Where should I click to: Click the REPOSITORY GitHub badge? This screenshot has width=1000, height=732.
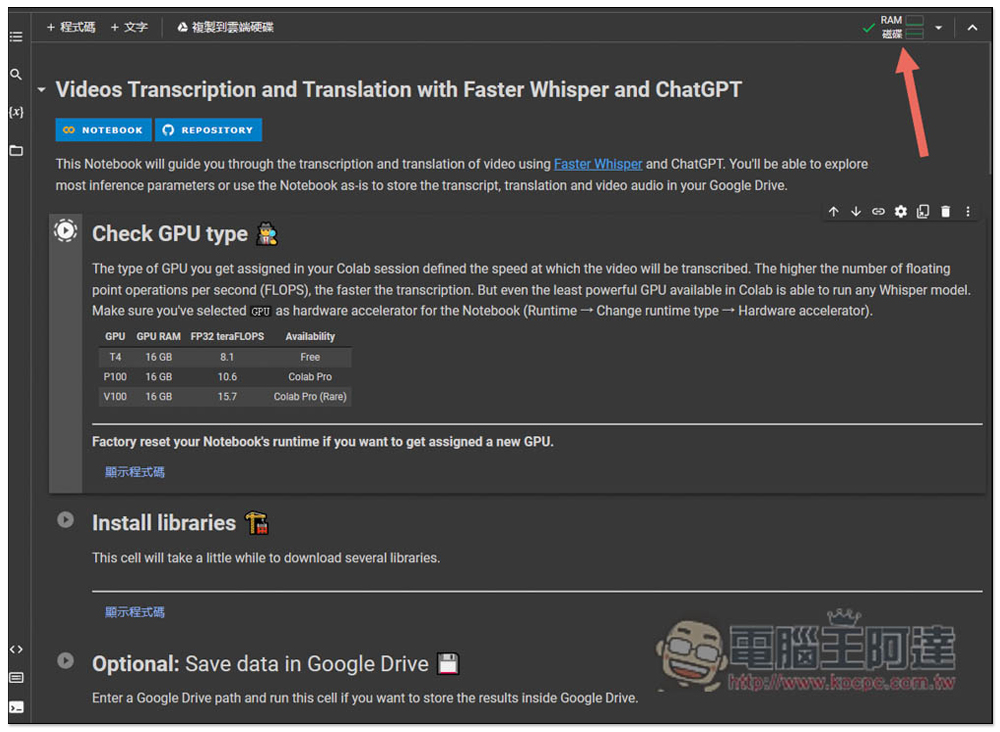coord(209,129)
